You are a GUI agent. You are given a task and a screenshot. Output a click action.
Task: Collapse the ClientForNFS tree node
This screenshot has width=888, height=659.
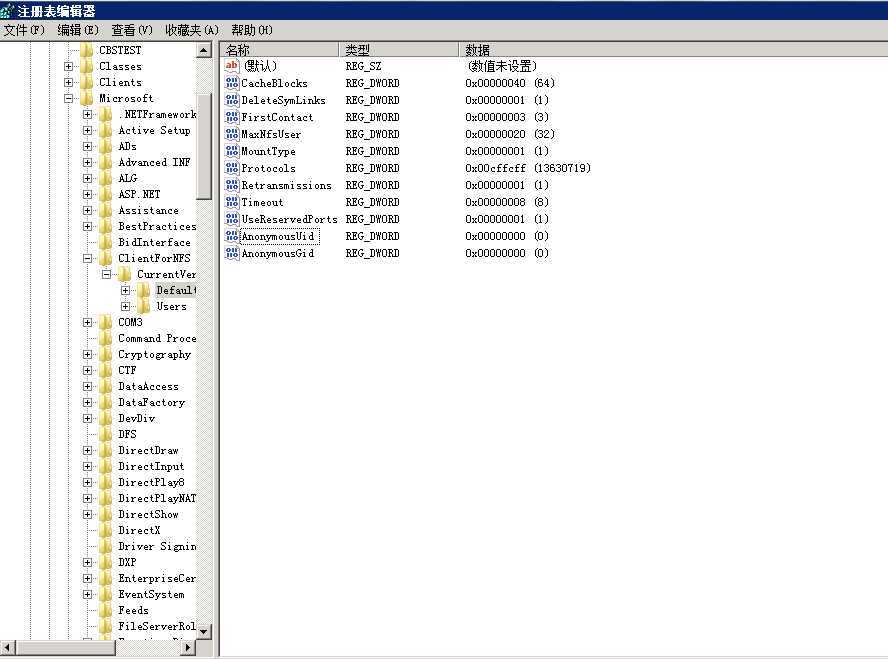point(87,258)
